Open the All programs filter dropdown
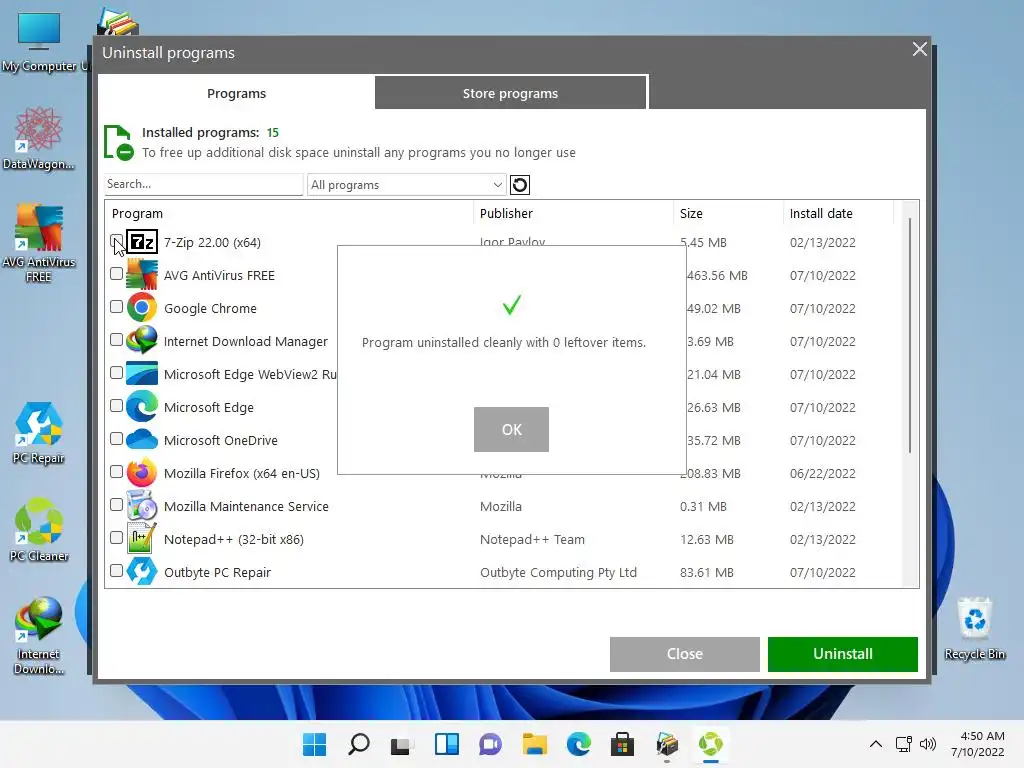Image resolution: width=1024 pixels, height=768 pixels. pos(406,185)
